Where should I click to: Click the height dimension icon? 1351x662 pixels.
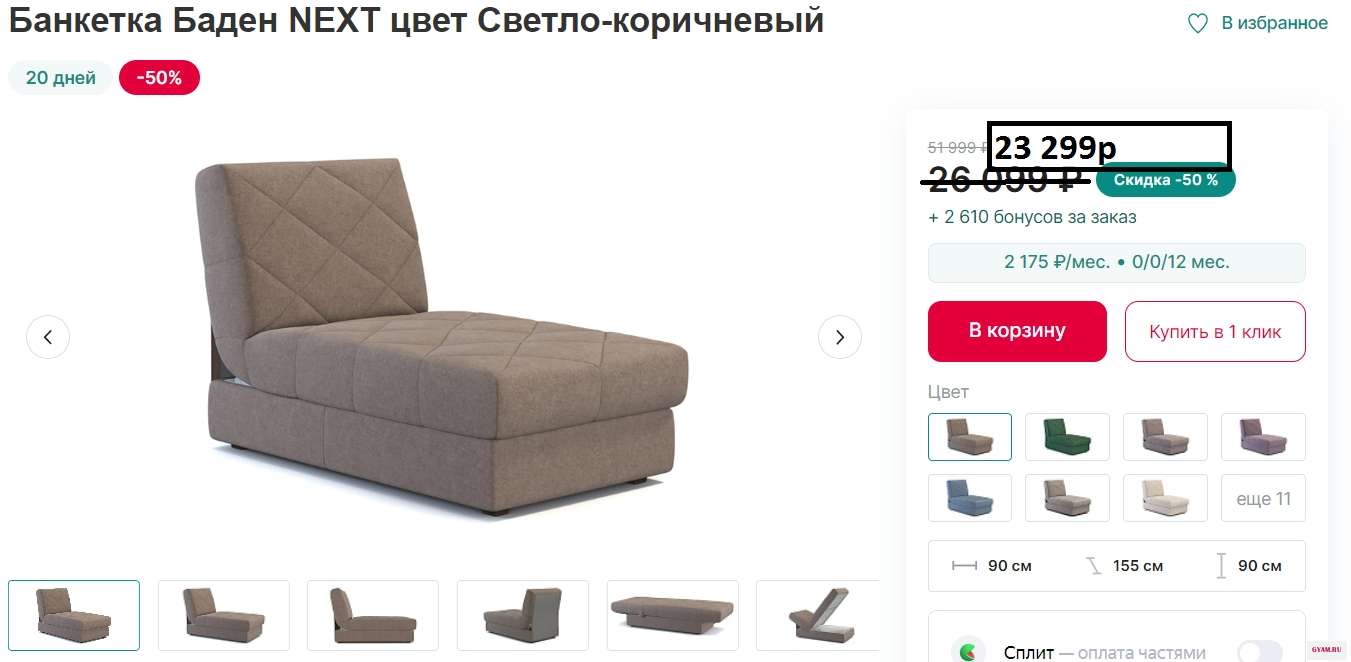pos(1221,566)
